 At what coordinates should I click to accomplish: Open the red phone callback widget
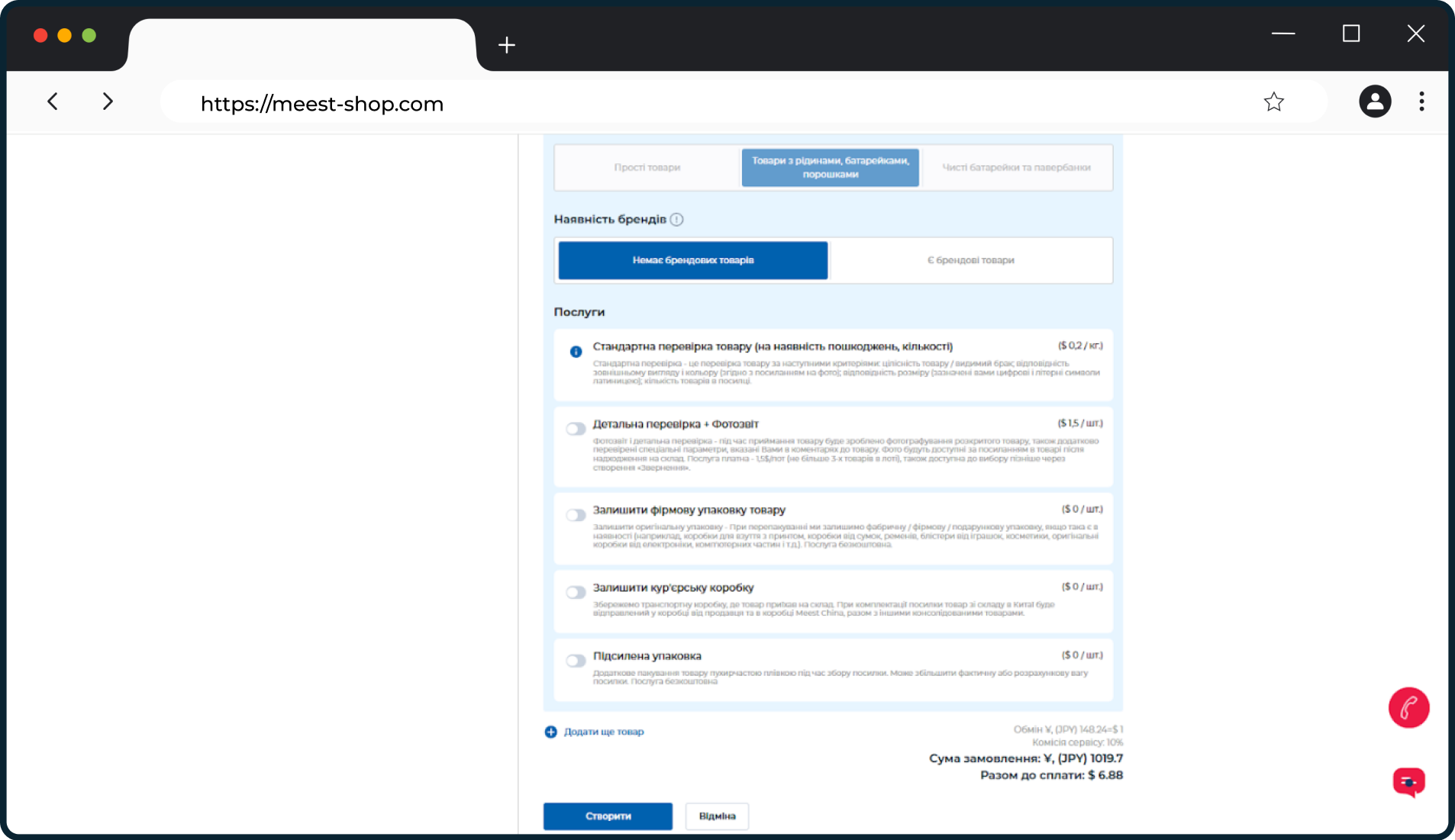point(1408,707)
